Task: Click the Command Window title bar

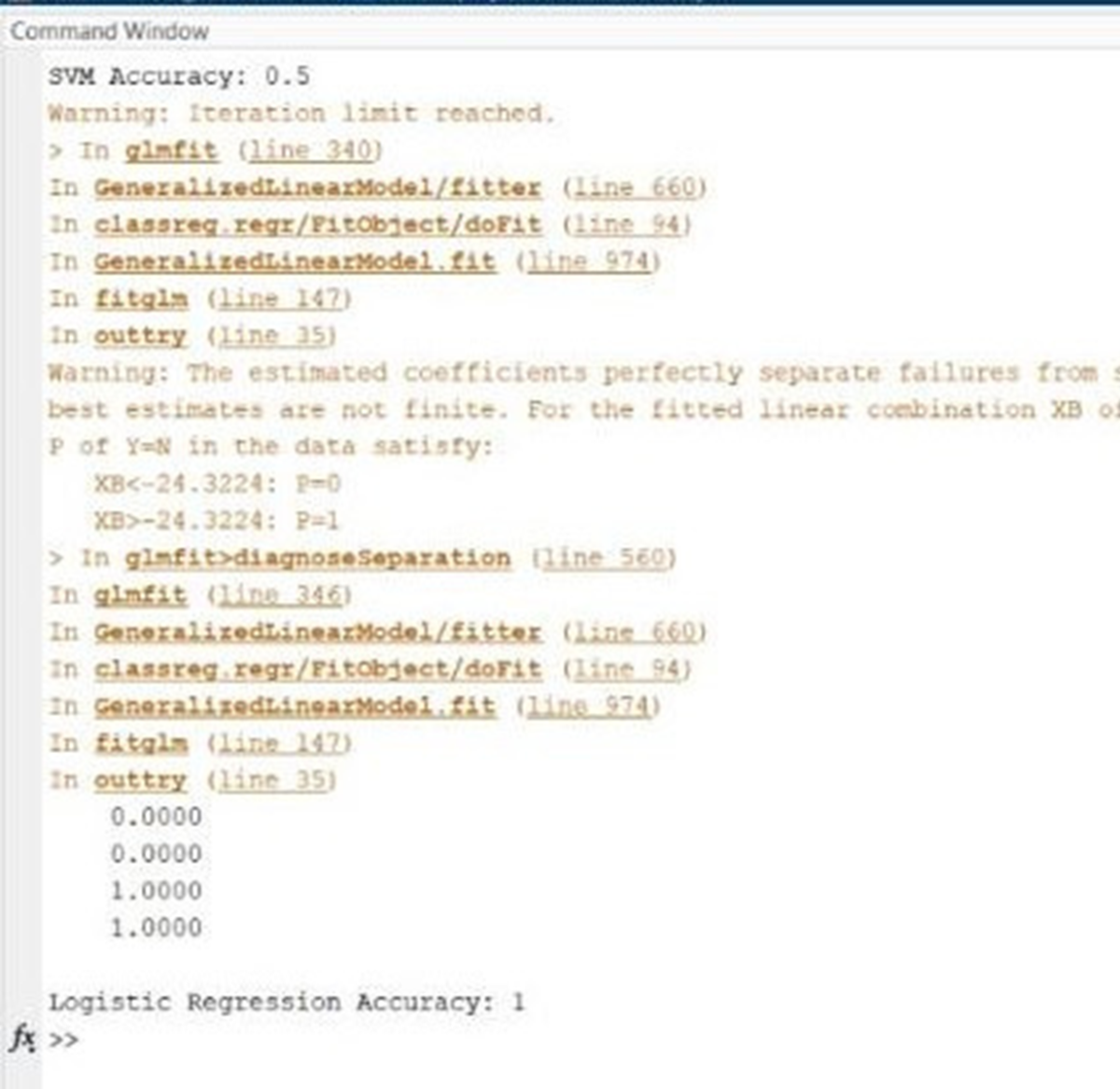Action: (560, 31)
